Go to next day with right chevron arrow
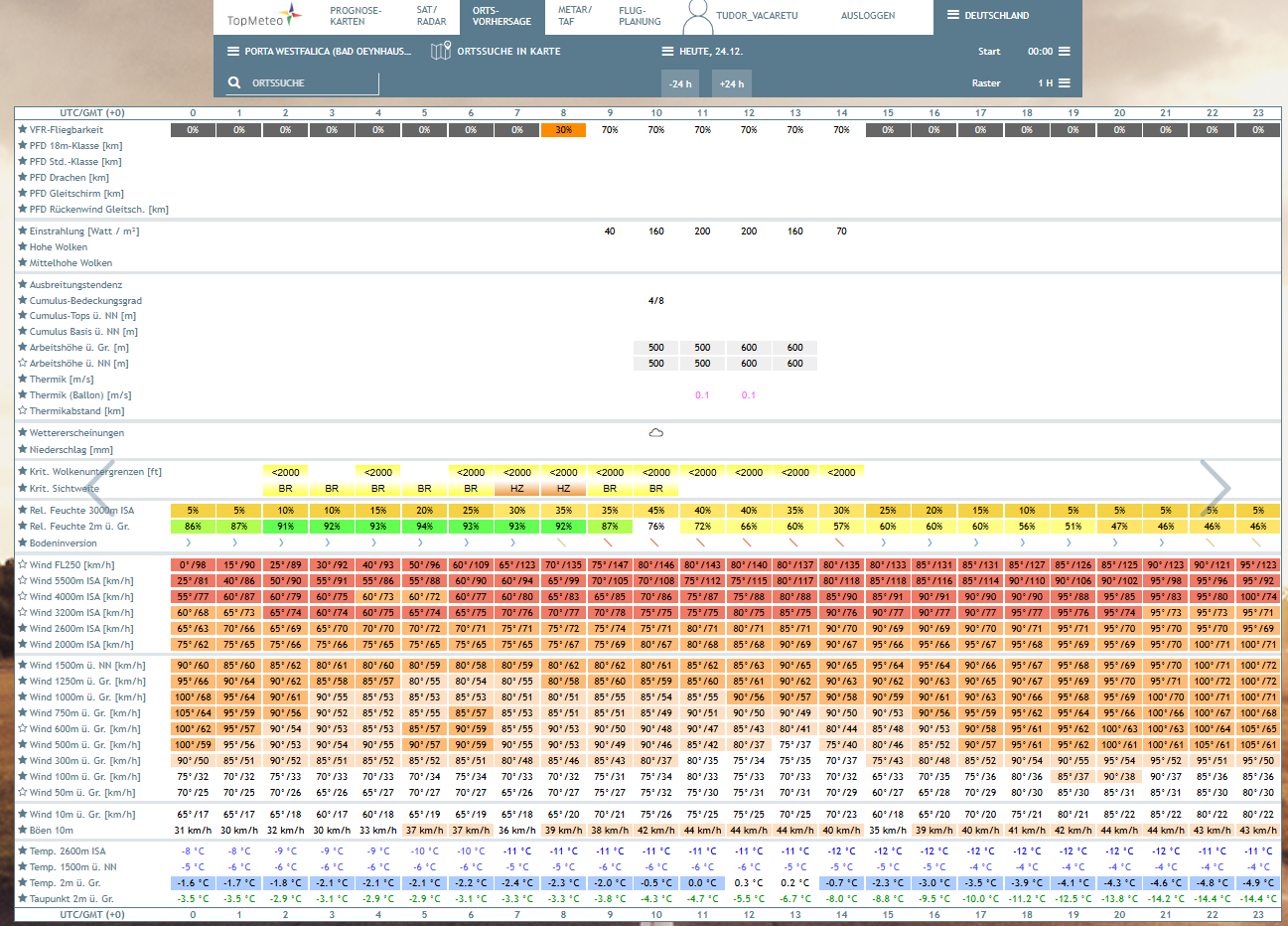The height and width of the screenshot is (926, 1288). tap(1215, 487)
